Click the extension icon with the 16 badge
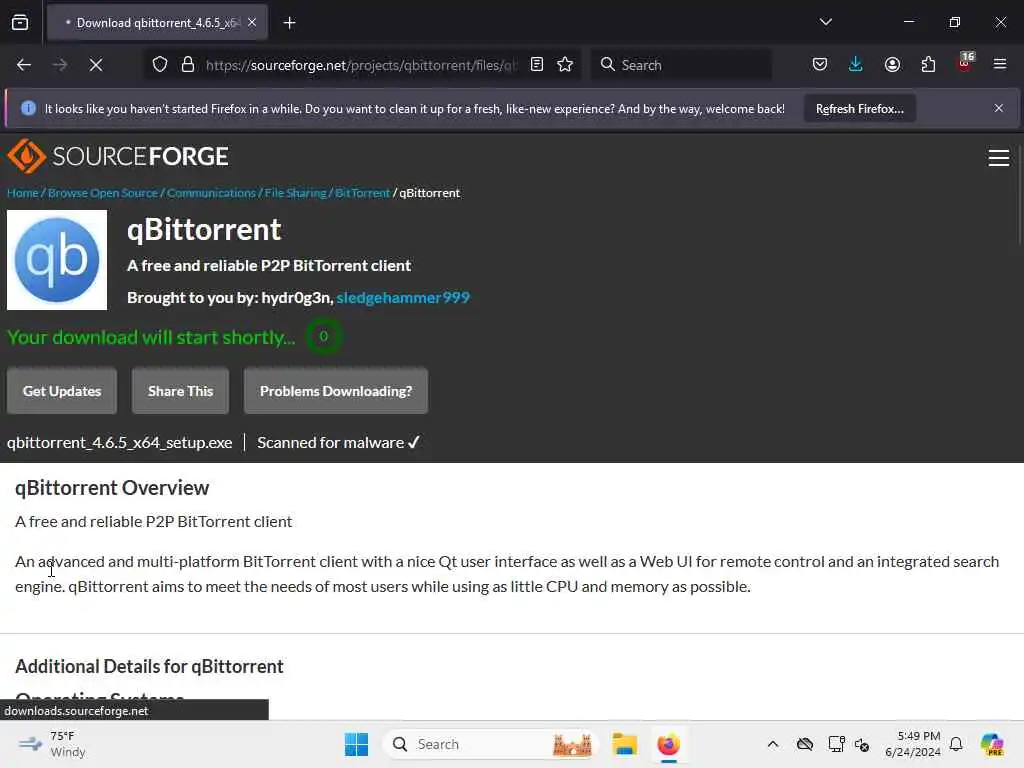This screenshot has height=768, width=1024. 964,63
